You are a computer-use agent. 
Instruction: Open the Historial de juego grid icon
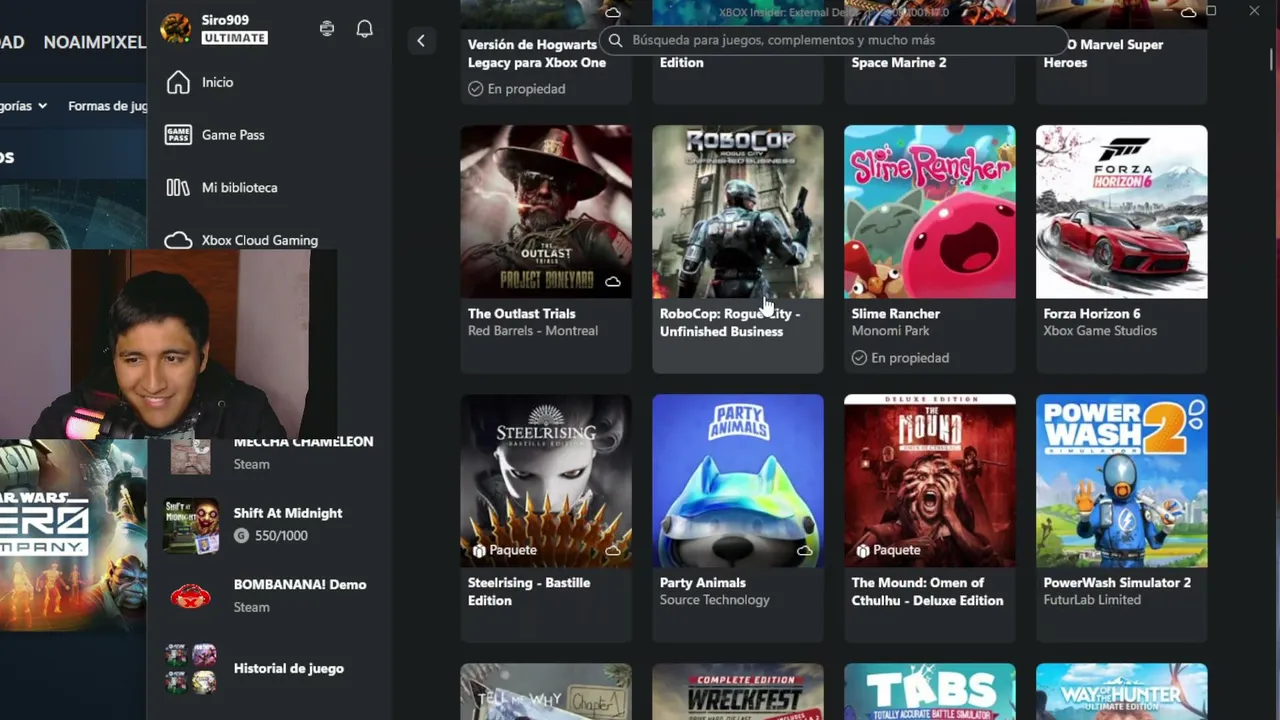(x=191, y=668)
